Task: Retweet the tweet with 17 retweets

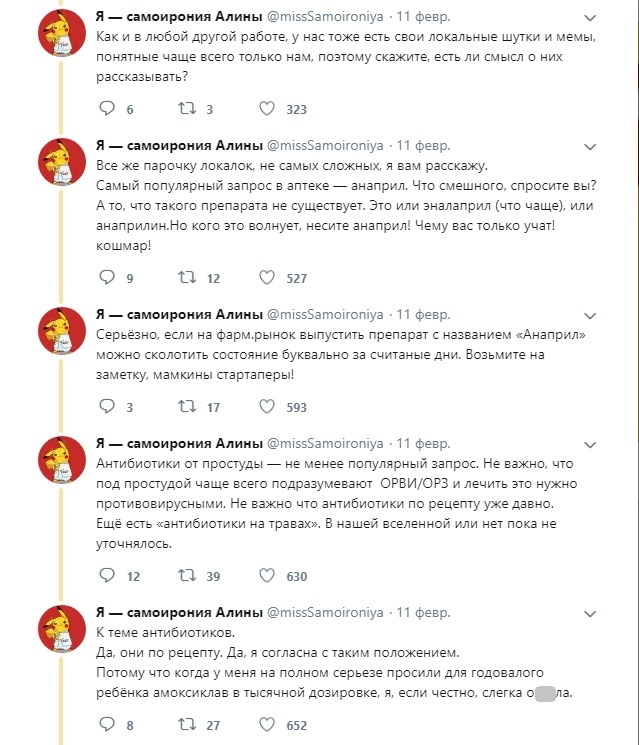Action: [x=186, y=407]
